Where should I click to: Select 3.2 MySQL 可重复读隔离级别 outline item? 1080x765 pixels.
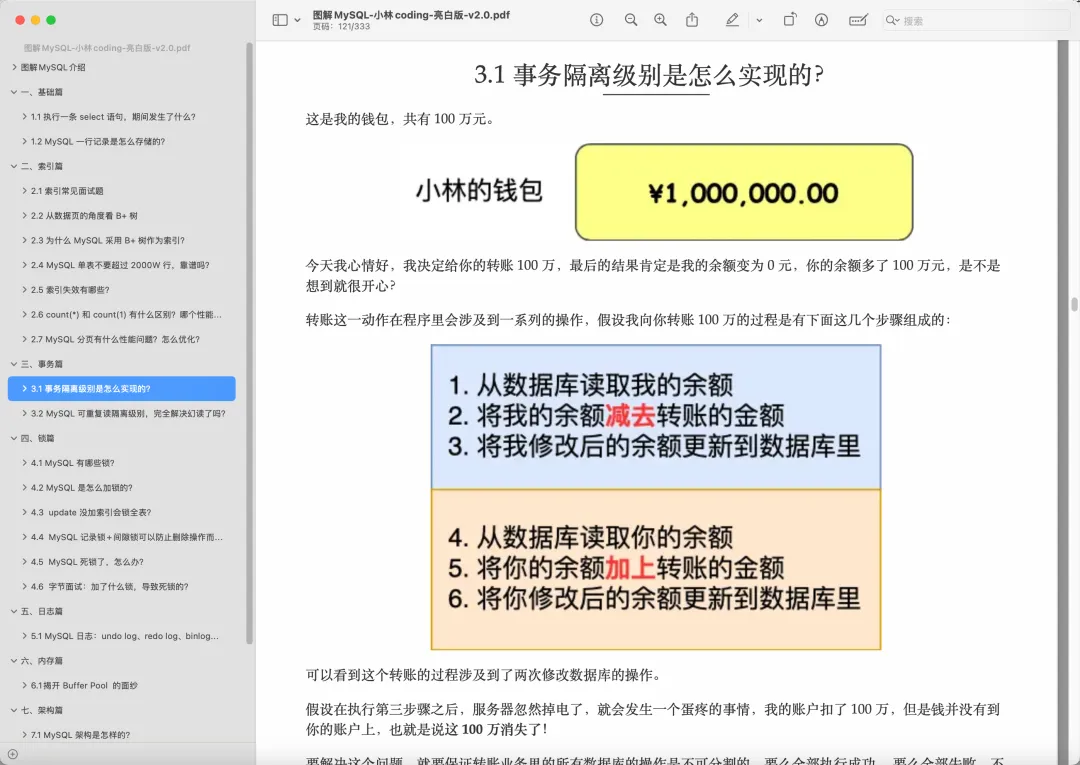[127, 413]
